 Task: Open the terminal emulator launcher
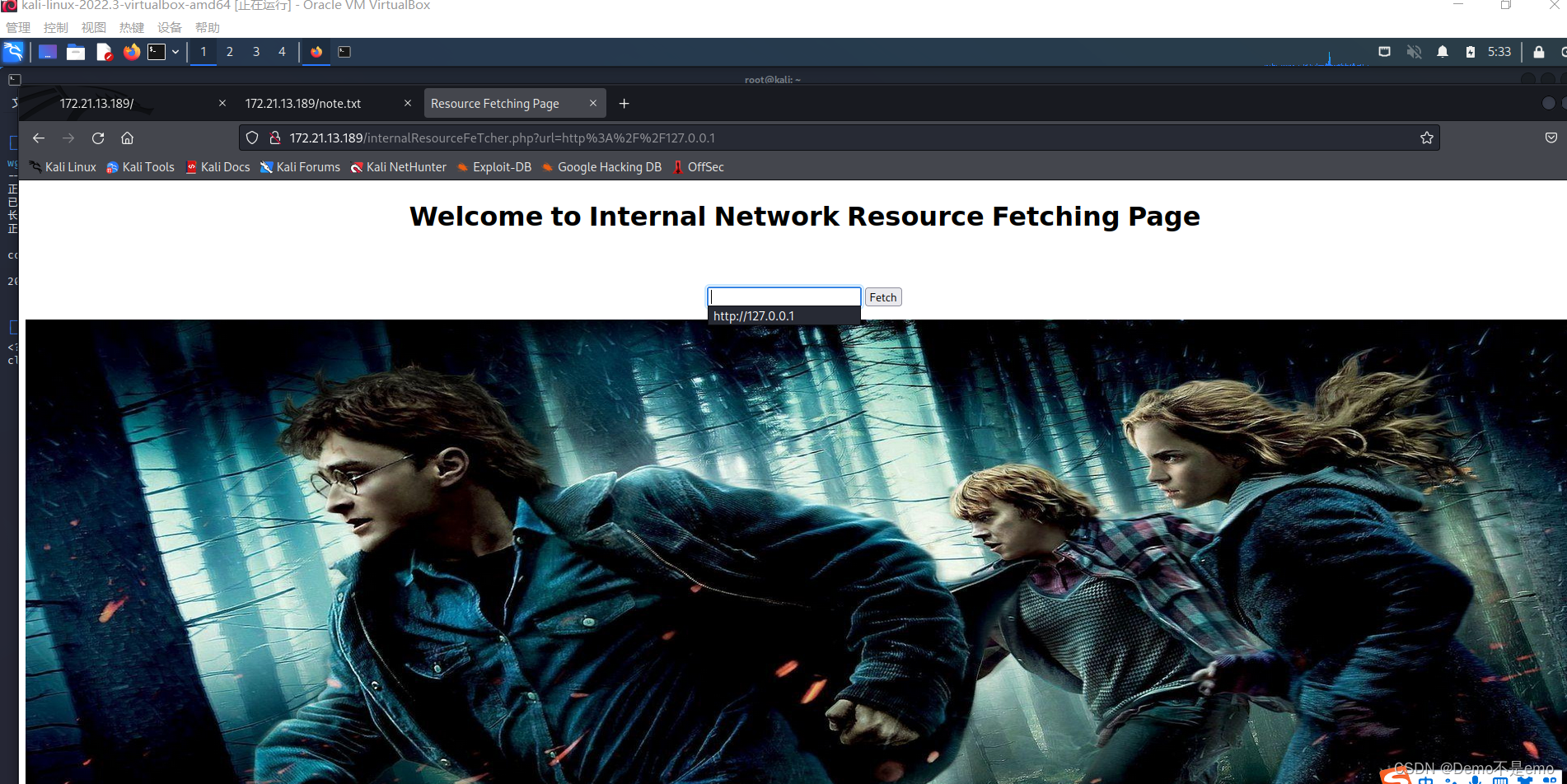tap(157, 52)
